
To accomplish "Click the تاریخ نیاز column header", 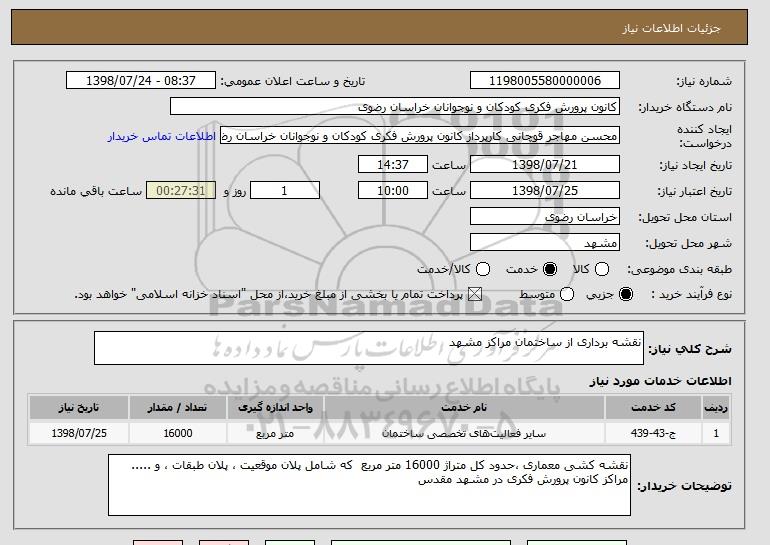I will [x=79, y=408].
